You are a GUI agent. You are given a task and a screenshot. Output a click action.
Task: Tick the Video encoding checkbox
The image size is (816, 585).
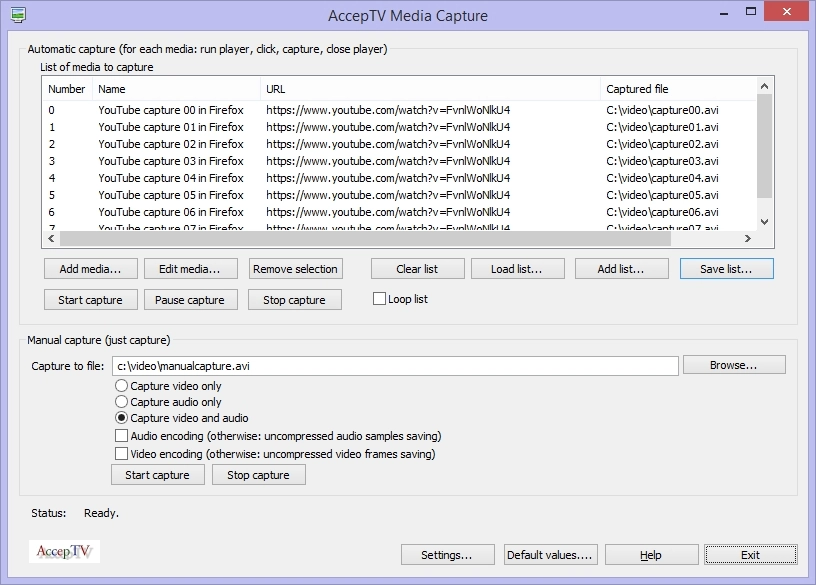pyautogui.click(x=122, y=454)
